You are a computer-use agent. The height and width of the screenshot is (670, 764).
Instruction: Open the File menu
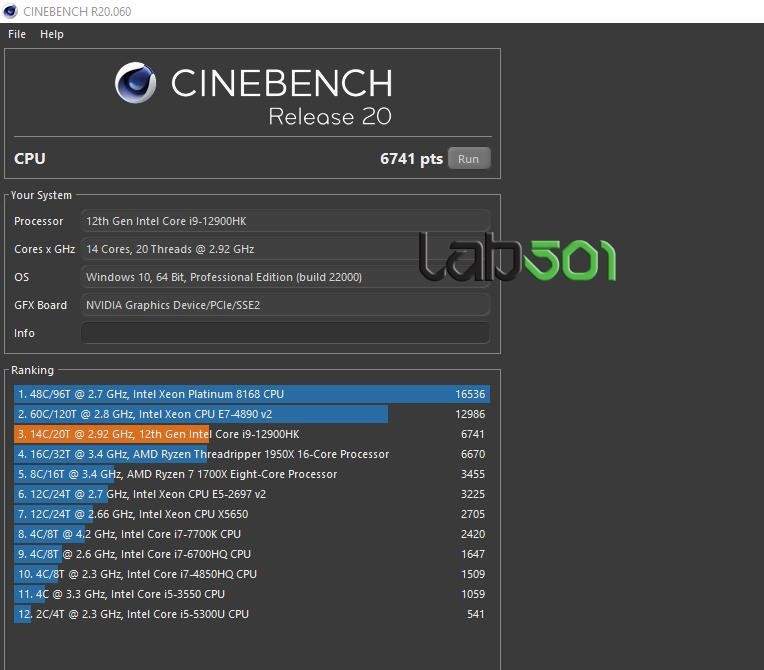17,34
